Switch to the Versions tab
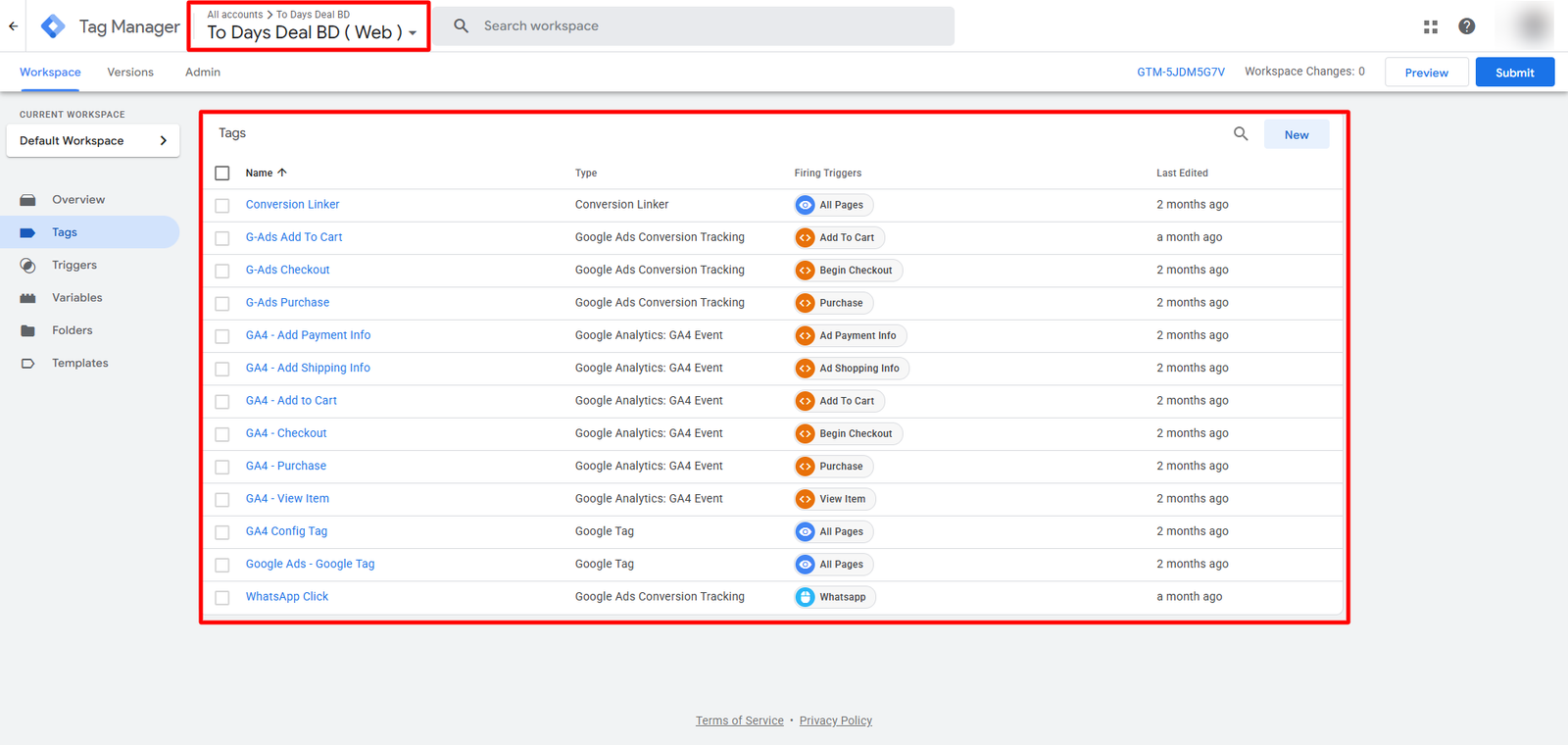The width and height of the screenshot is (1568, 745). click(130, 73)
